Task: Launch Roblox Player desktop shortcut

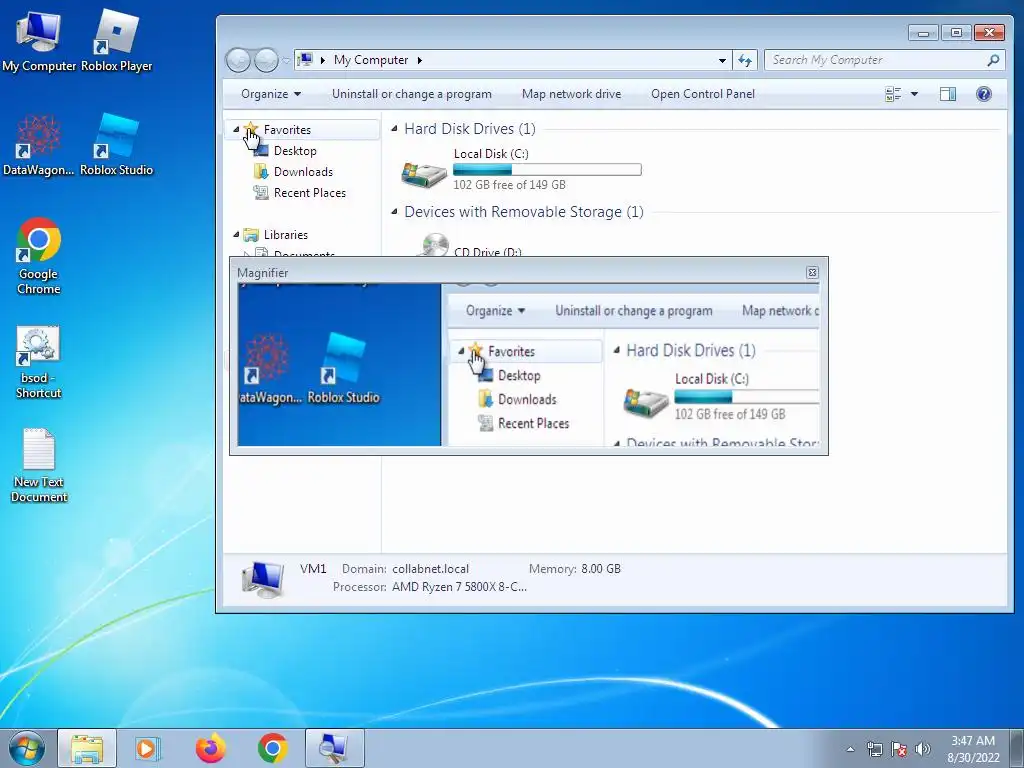Action: 116,39
